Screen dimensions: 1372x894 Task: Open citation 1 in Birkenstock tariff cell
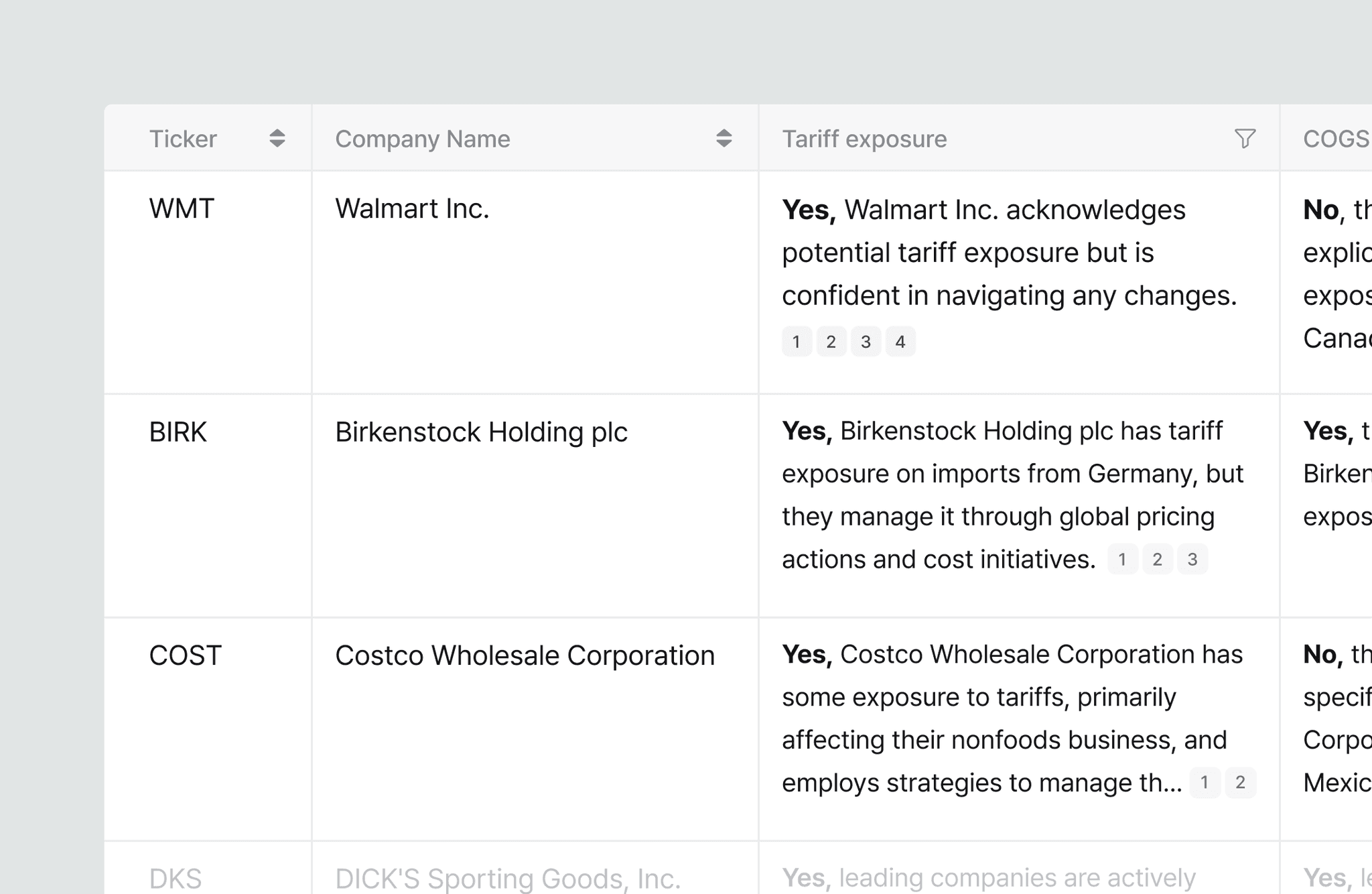pos(1123,560)
